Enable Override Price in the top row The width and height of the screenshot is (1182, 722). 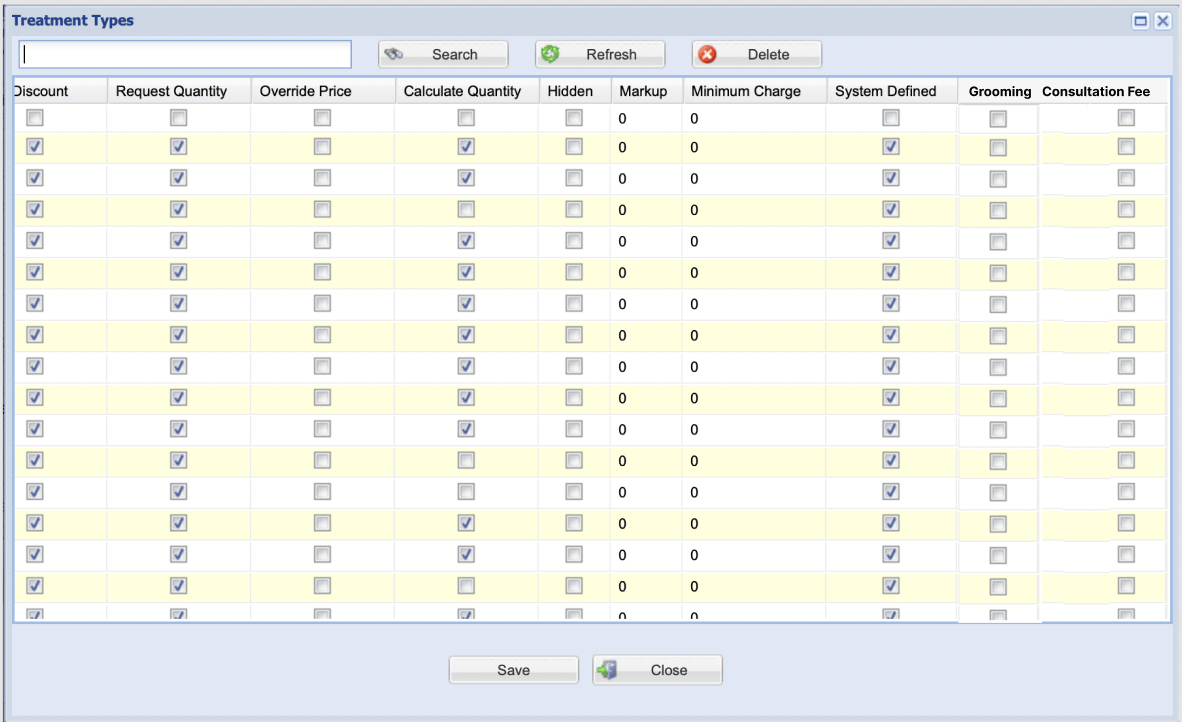pos(323,118)
